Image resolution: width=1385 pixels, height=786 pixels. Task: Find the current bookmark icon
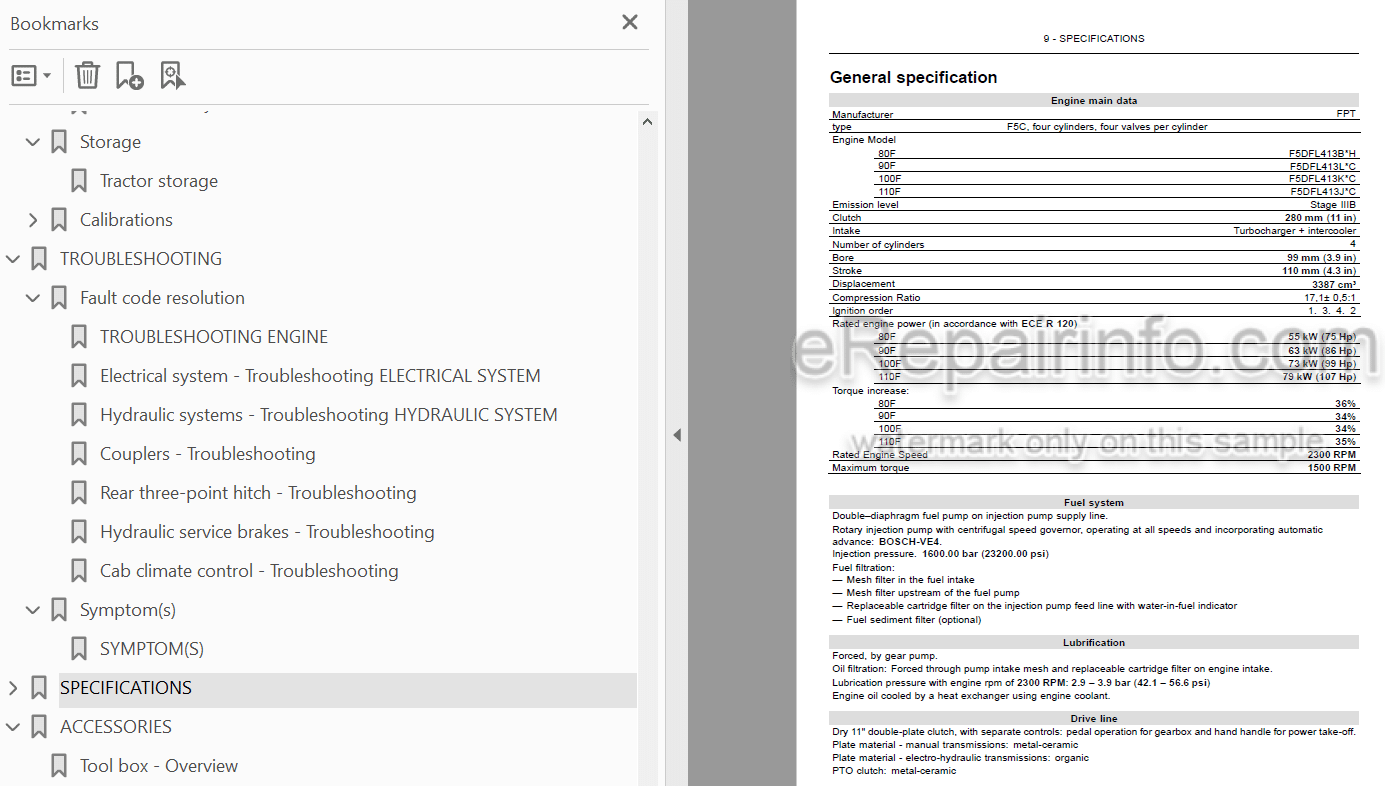(173, 76)
